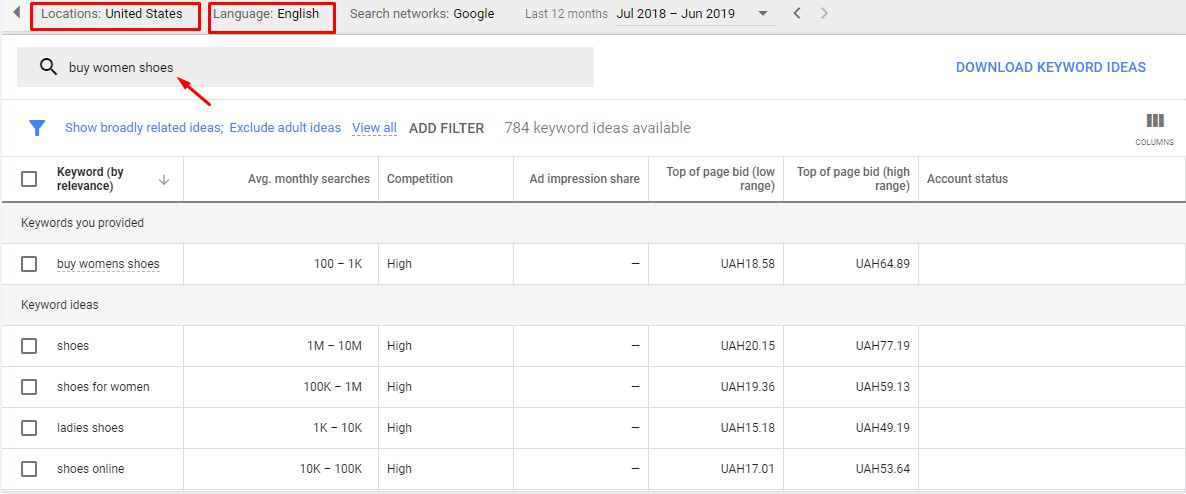1186x494 pixels.
Task: Click the UAH20.15 low bid value
Action: pos(747,346)
